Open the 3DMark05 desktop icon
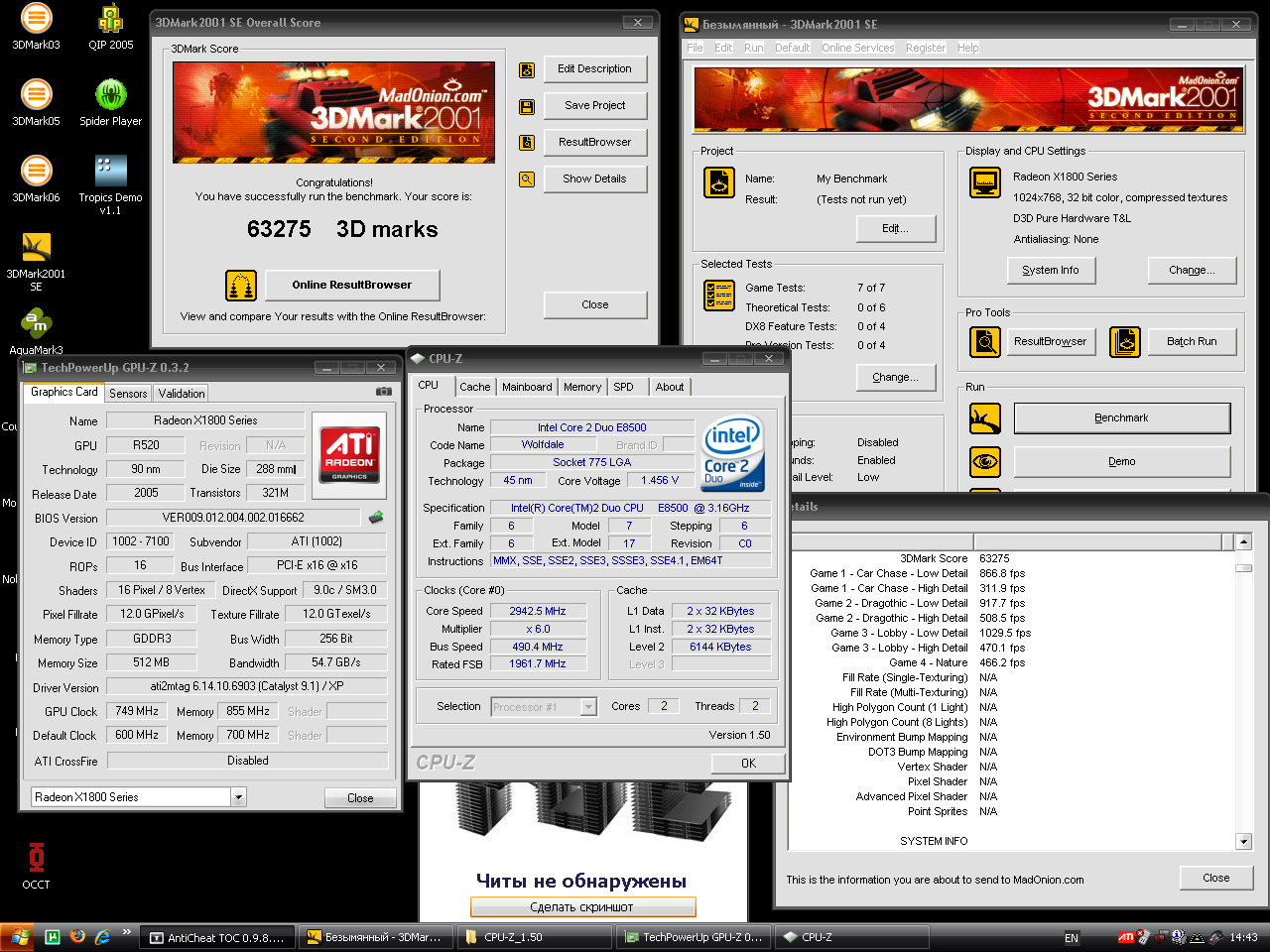The width and height of the screenshot is (1270, 952). tap(36, 103)
